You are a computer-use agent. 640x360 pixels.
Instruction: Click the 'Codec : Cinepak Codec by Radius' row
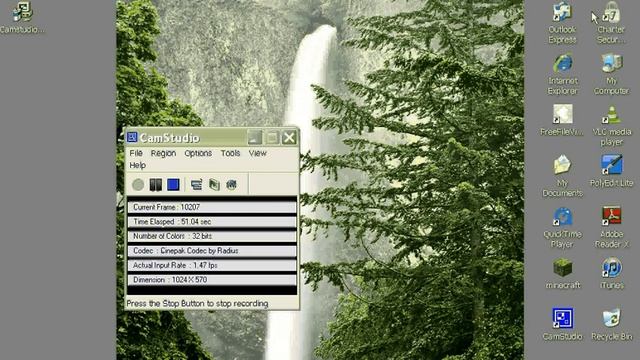tap(212, 251)
